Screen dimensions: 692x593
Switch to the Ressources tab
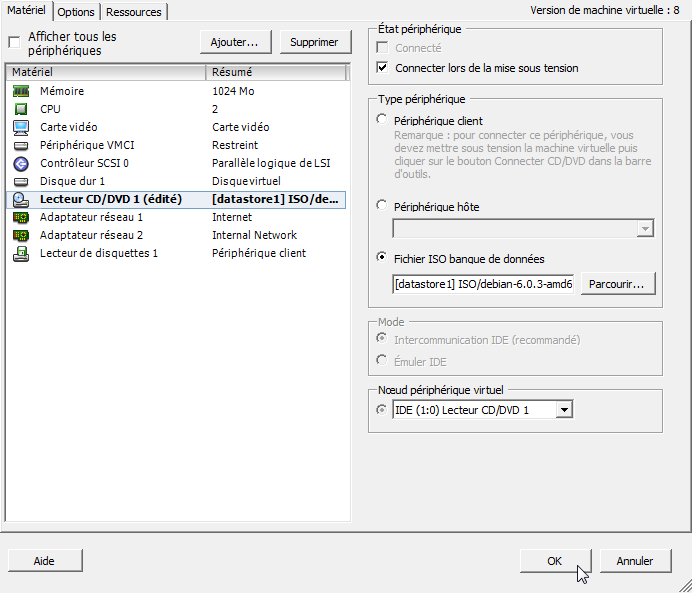coord(134,12)
